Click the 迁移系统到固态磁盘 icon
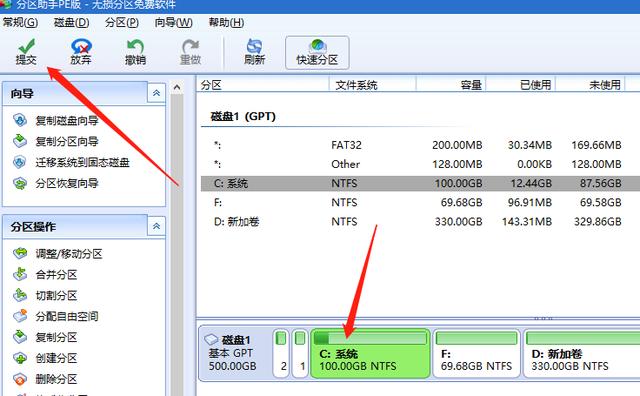Viewport: 640px width, 396px height. point(20,162)
